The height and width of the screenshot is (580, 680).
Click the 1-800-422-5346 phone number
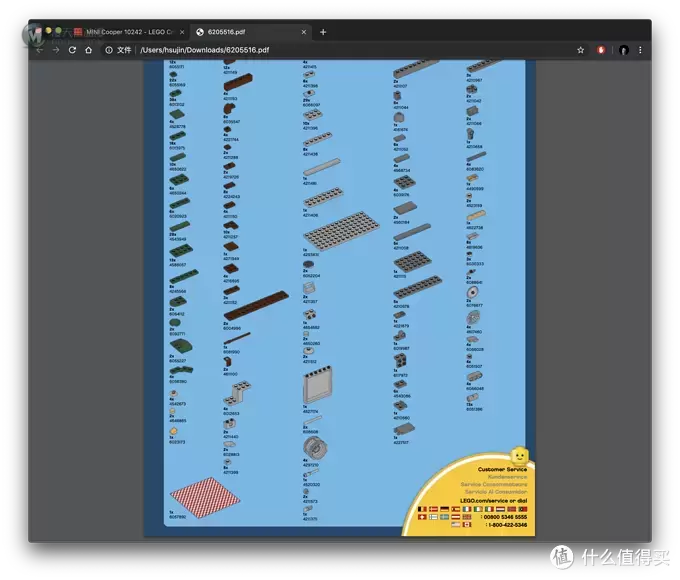pyautogui.click(x=508, y=525)
